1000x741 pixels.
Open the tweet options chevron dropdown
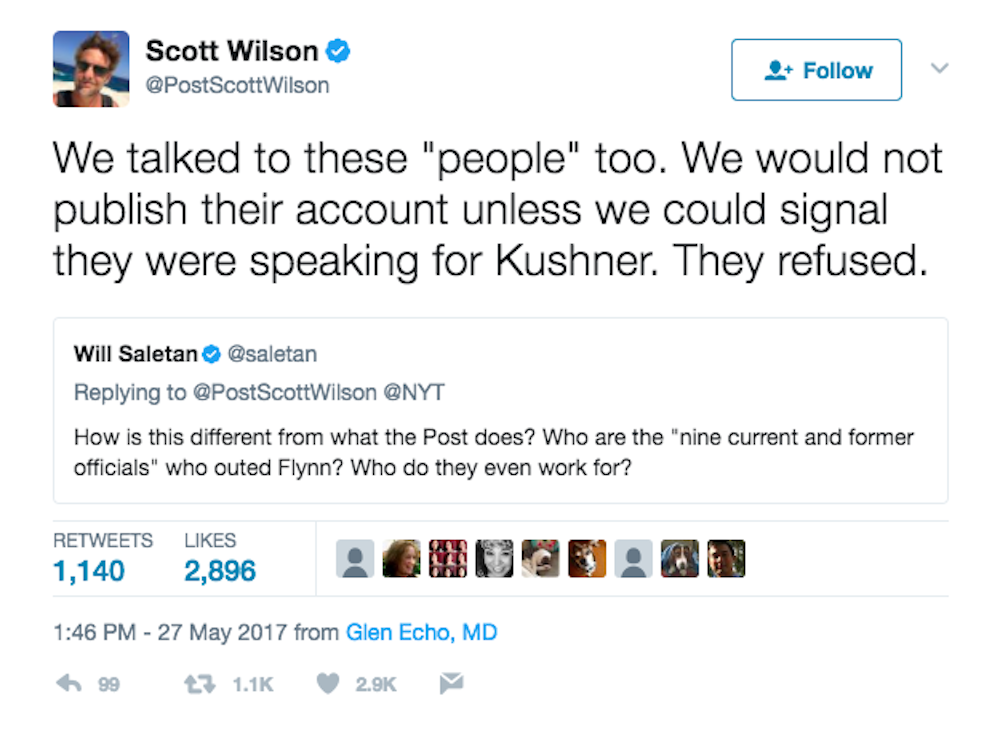pyautogui.click(x=939, y=69)
